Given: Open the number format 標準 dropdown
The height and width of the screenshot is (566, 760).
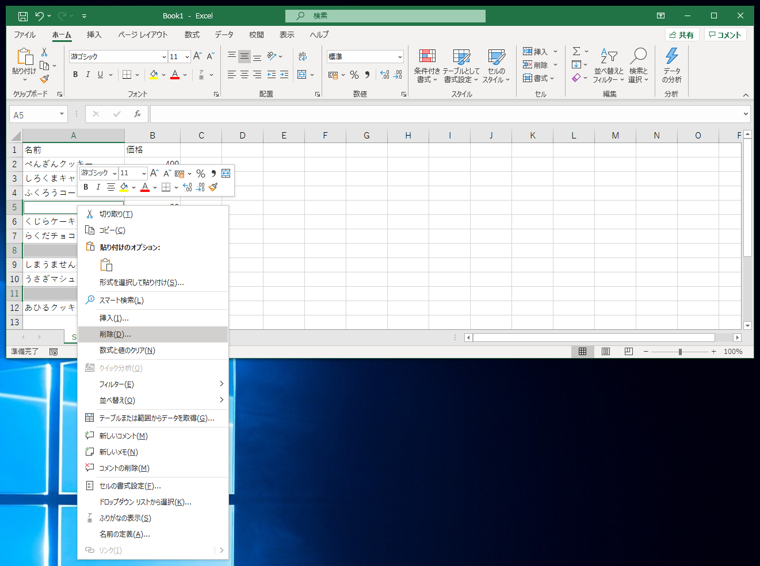Looking at the screenshot, I should pyautogui.click(x=400, y=57).
